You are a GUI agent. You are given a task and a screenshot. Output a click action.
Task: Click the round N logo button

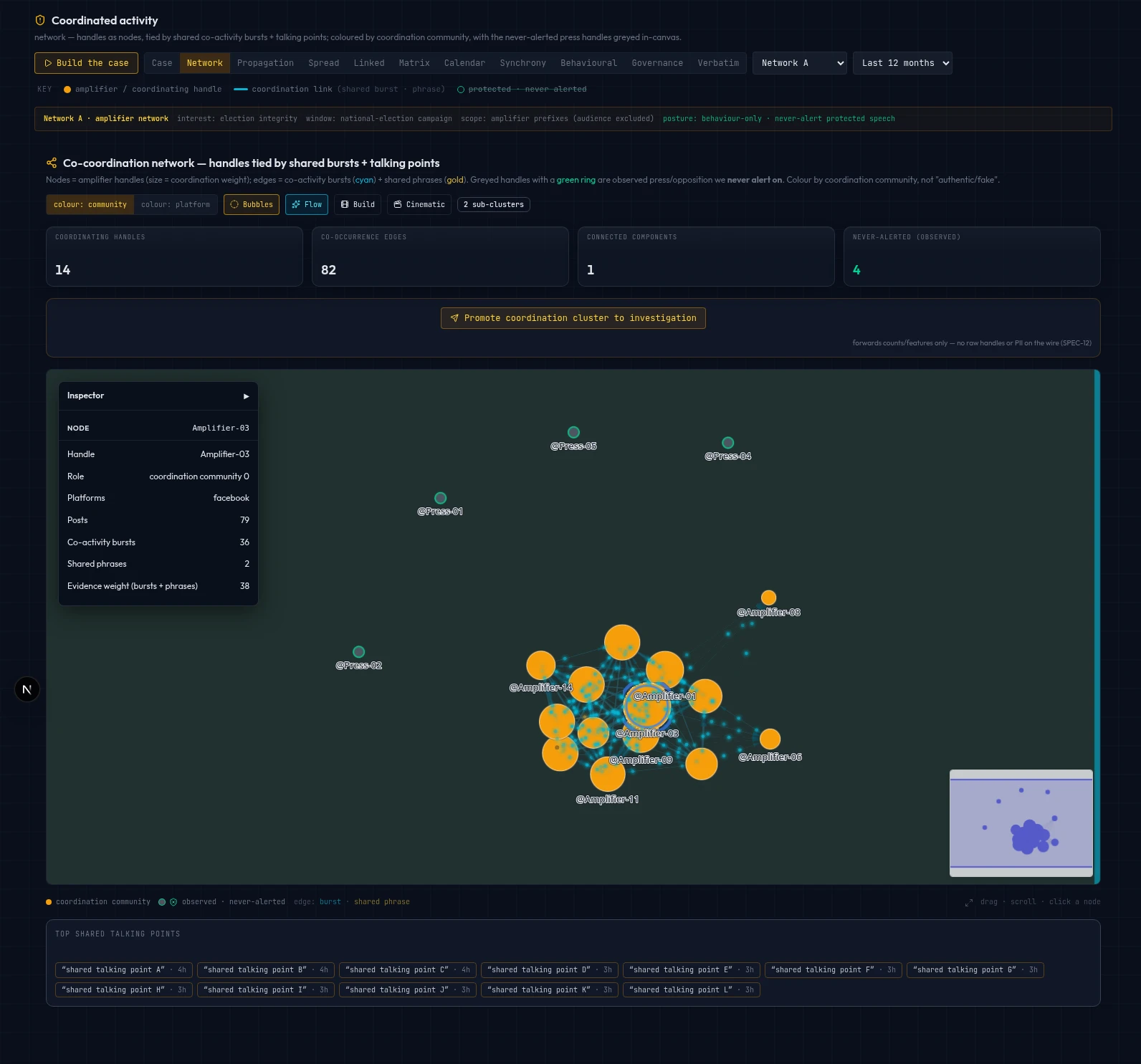(x=27, y=689)
